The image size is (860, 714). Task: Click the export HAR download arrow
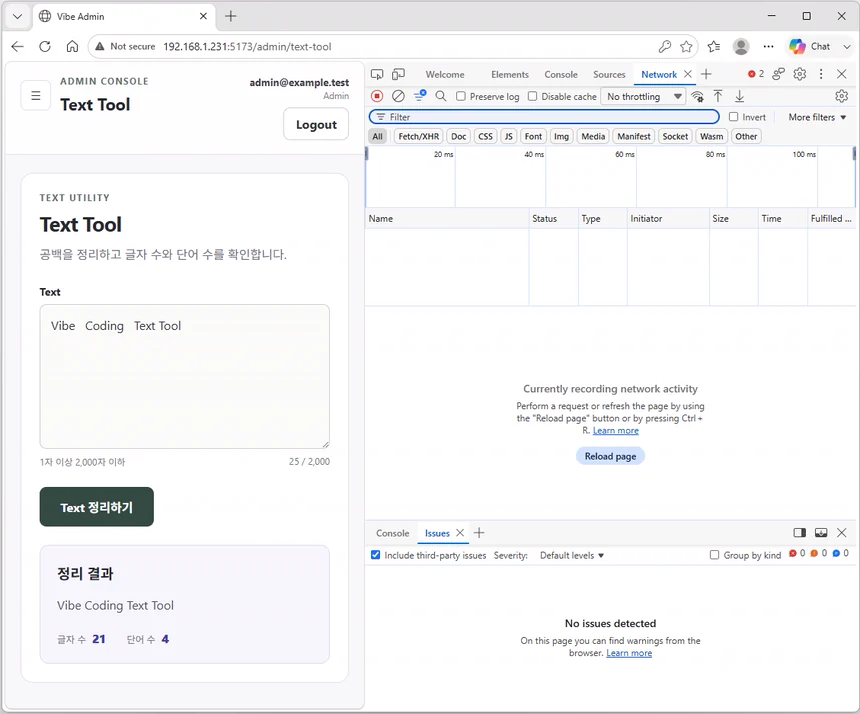point(739,97)
